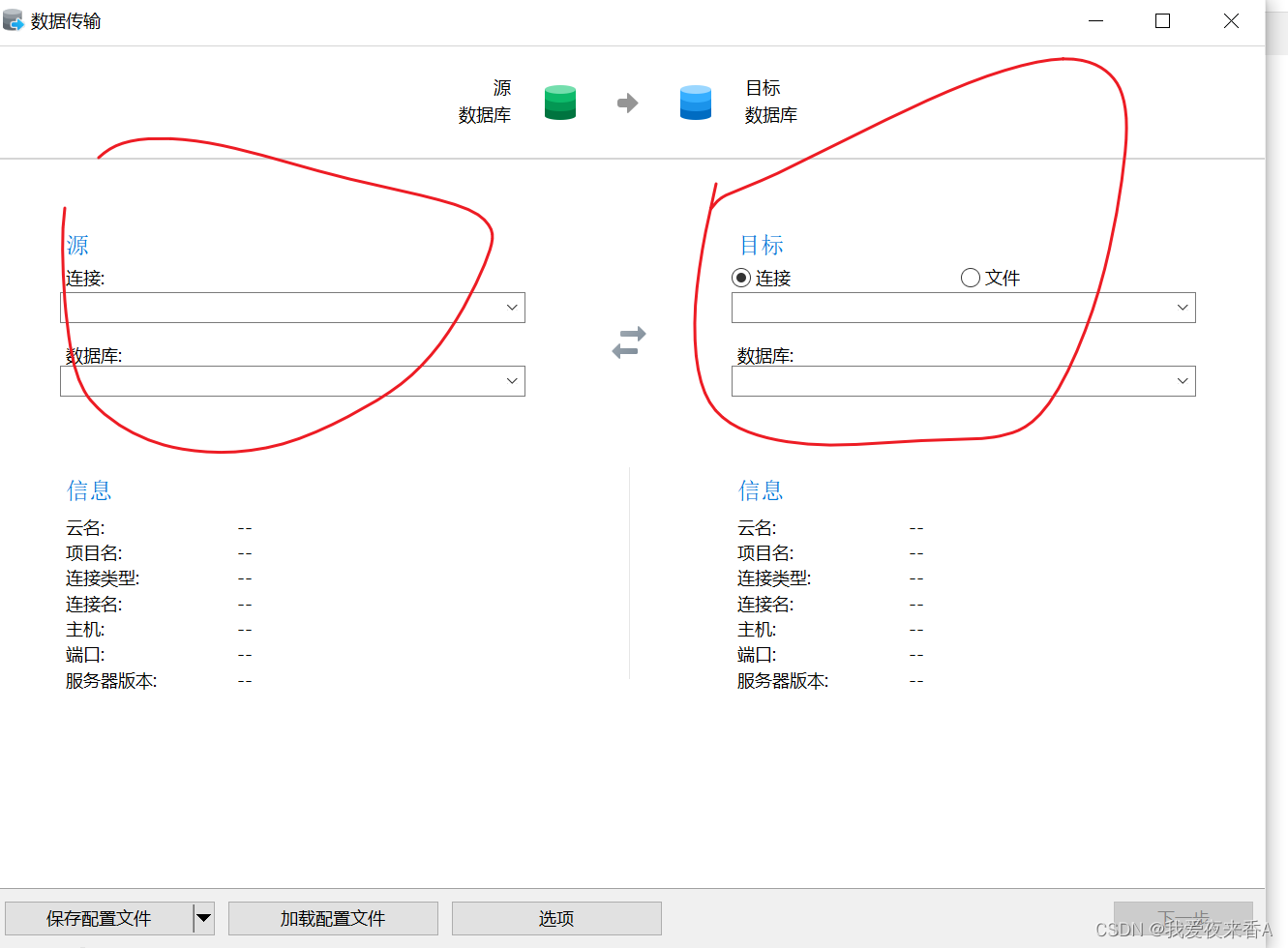Click 连接类型: label in target info

(x=774, y=578)
